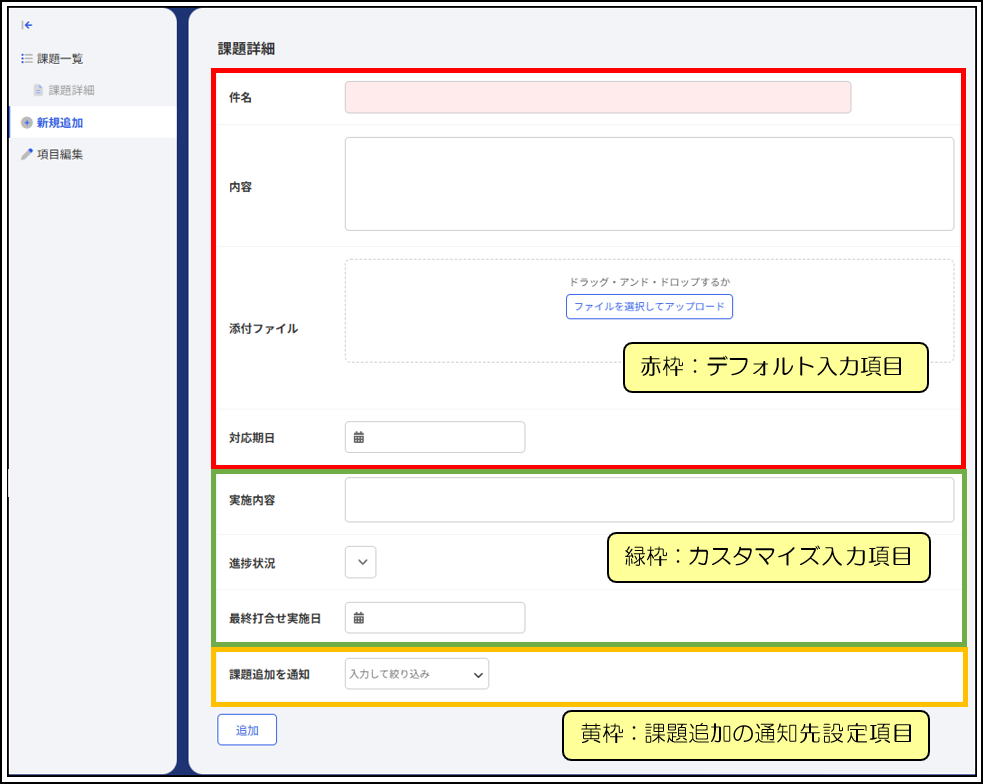This screenshot has height=784, width=983.
Task: Open the 課題追加を通知 combo box
Action: [416, 674]
